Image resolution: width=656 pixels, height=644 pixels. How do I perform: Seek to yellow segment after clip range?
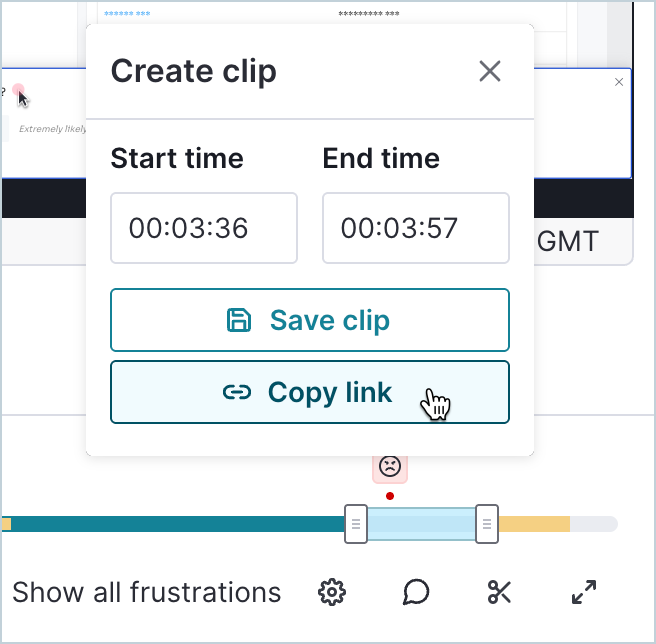[534, 524]
